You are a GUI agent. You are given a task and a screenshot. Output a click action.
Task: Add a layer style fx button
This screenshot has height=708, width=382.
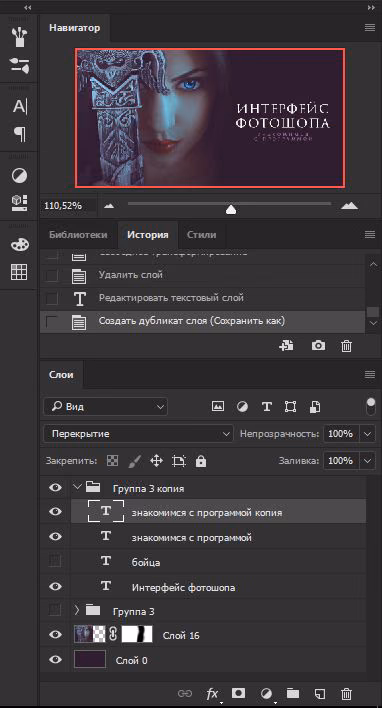[212, 694]
